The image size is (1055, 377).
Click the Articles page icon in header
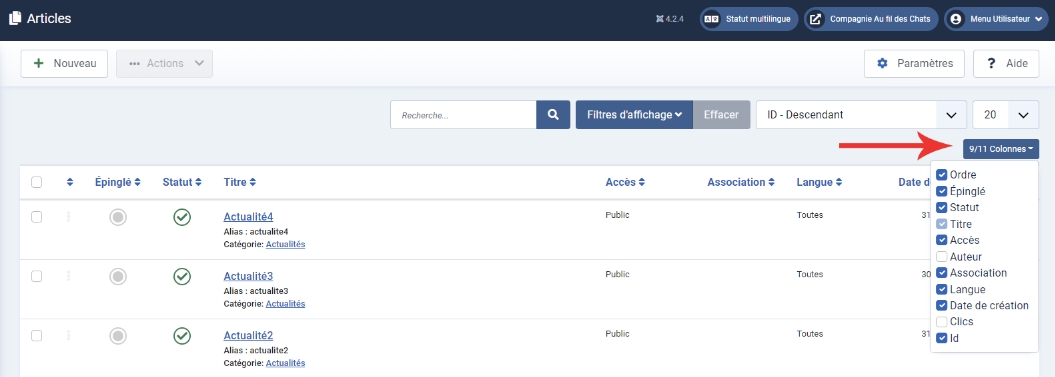15,19
